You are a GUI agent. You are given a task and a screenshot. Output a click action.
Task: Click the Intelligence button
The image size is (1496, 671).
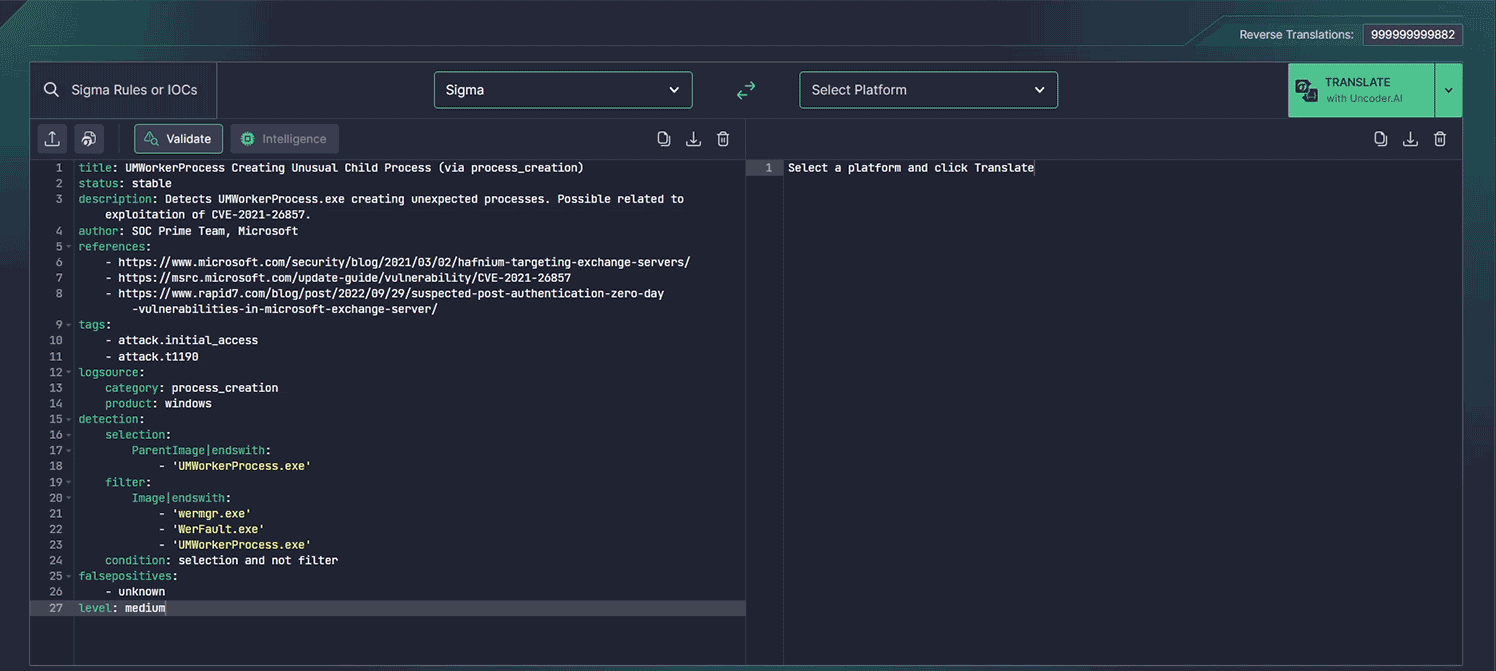click(284, 139)
